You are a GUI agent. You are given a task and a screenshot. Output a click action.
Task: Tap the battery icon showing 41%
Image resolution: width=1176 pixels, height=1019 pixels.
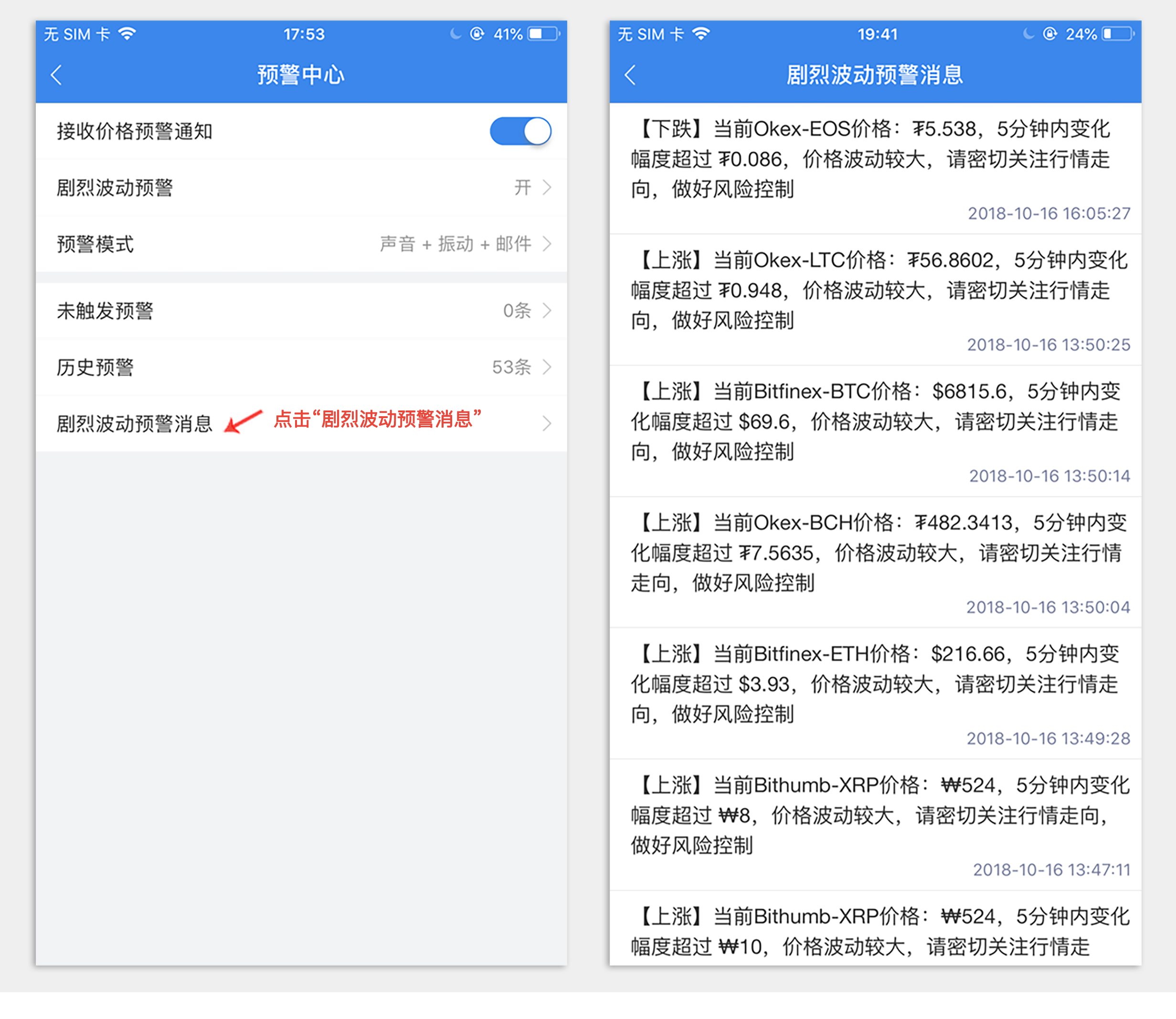click(544, 34)
